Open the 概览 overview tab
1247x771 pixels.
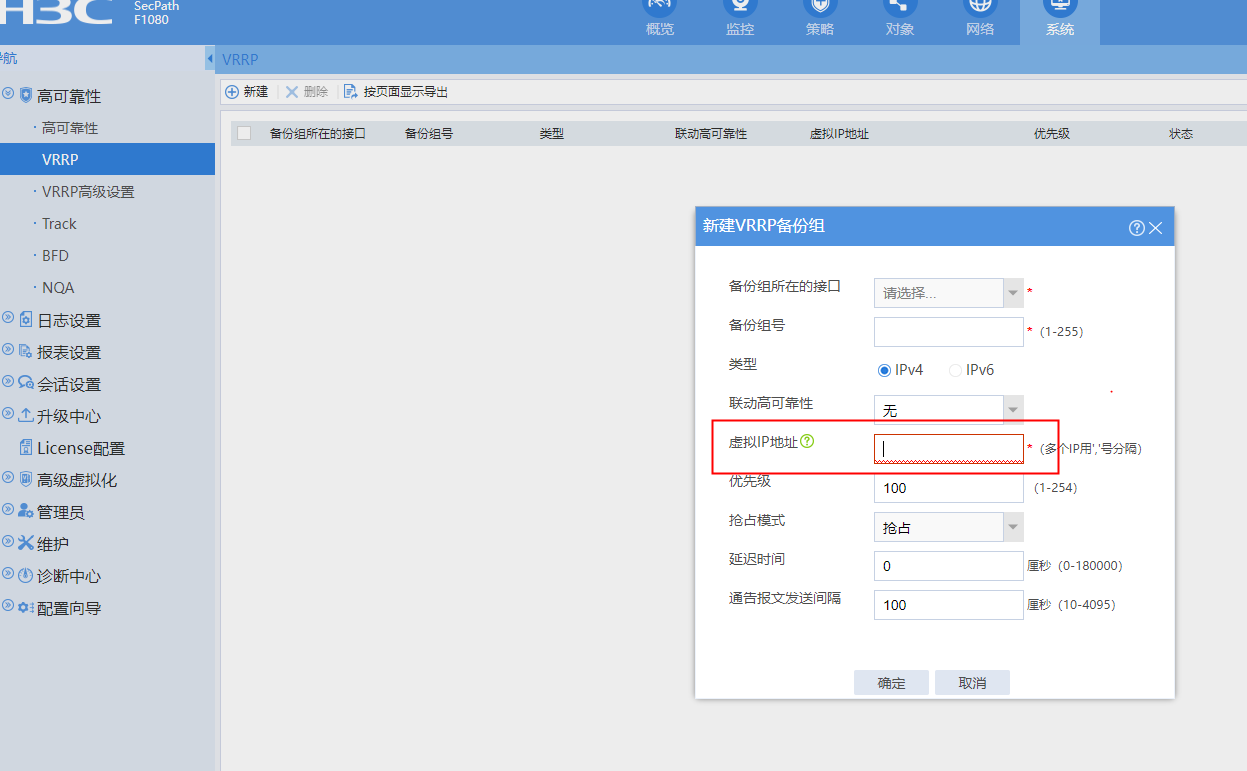pos(660,20)
